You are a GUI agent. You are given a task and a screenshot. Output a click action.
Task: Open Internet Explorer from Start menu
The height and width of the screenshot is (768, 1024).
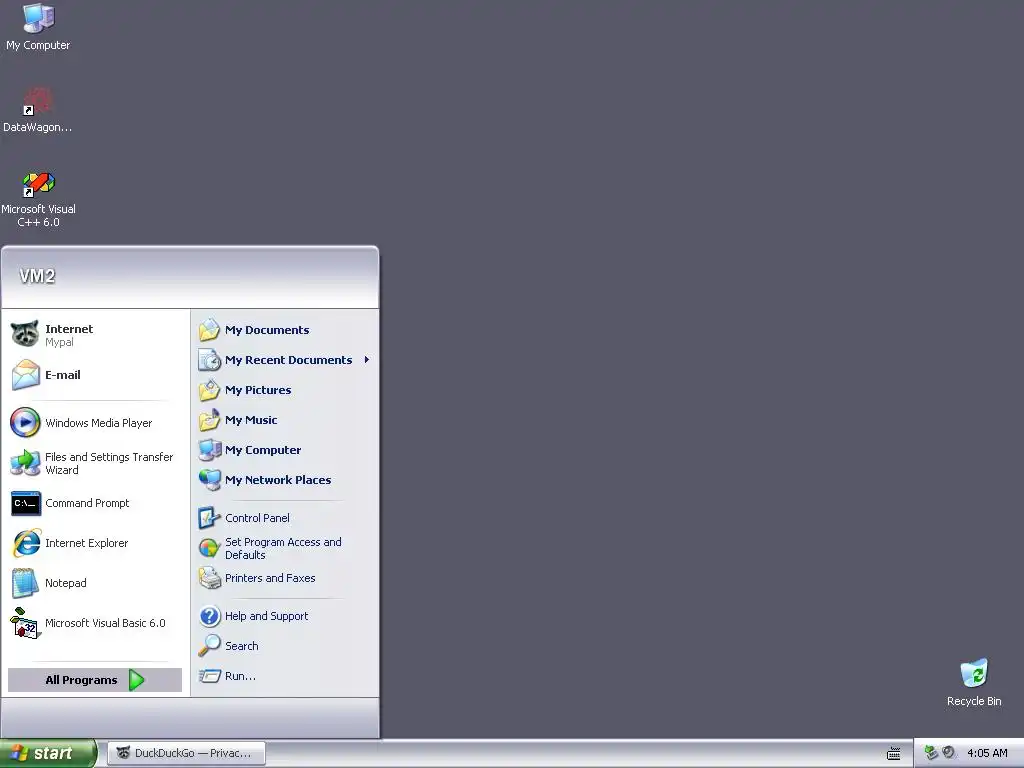(96, 543)
